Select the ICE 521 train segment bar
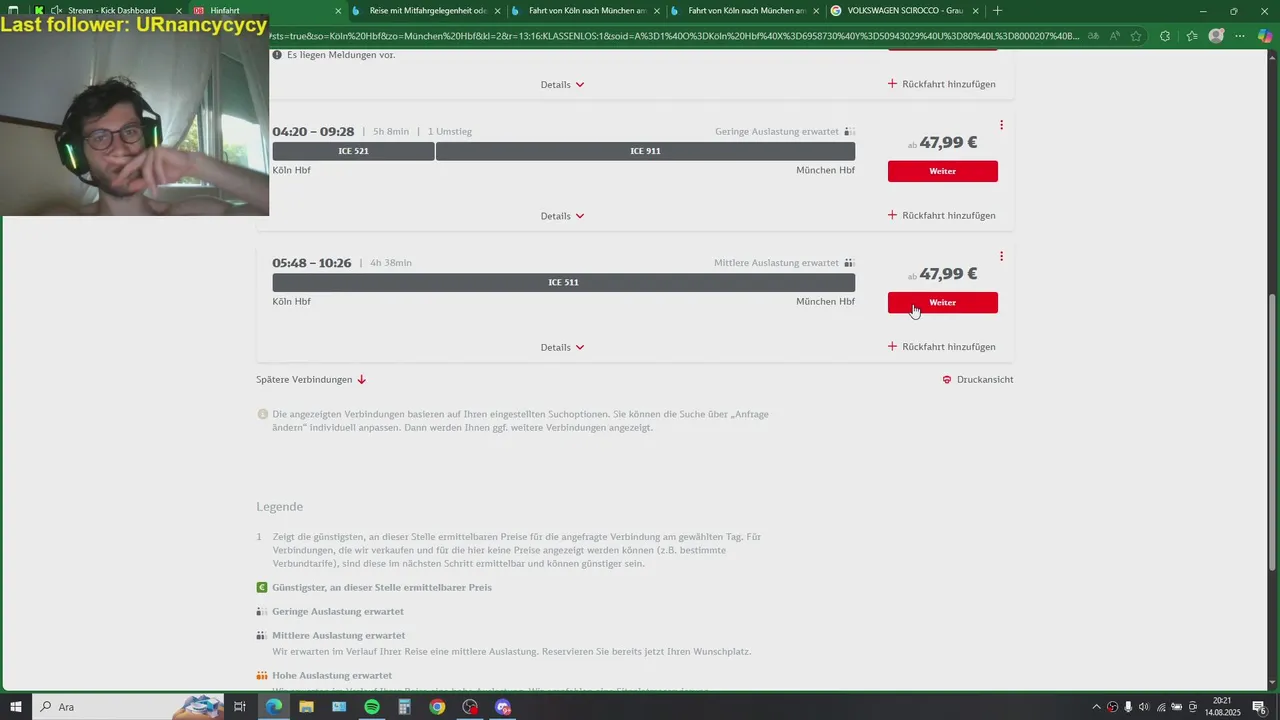Image resolution: width=1280 pixels, height=720 pixels. (353, 151)
